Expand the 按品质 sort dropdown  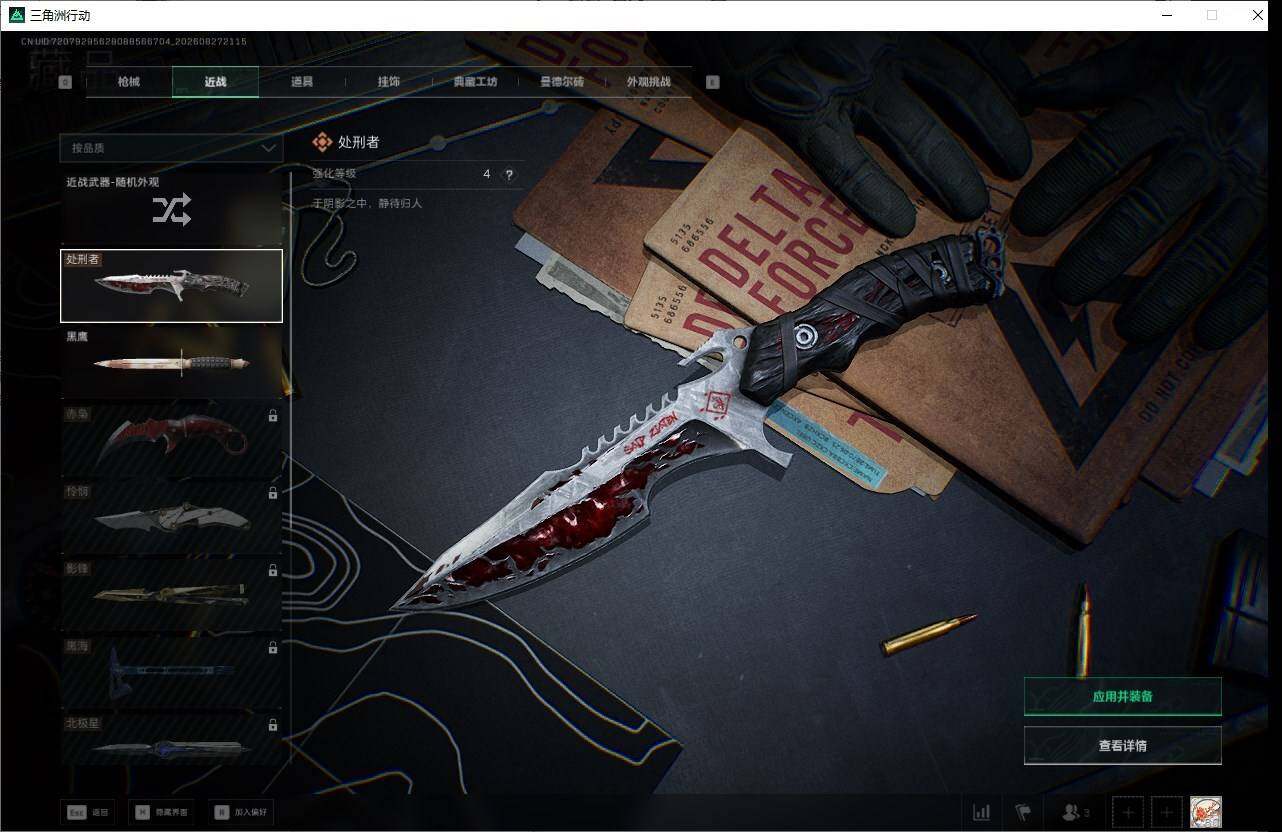coord(171,148)
